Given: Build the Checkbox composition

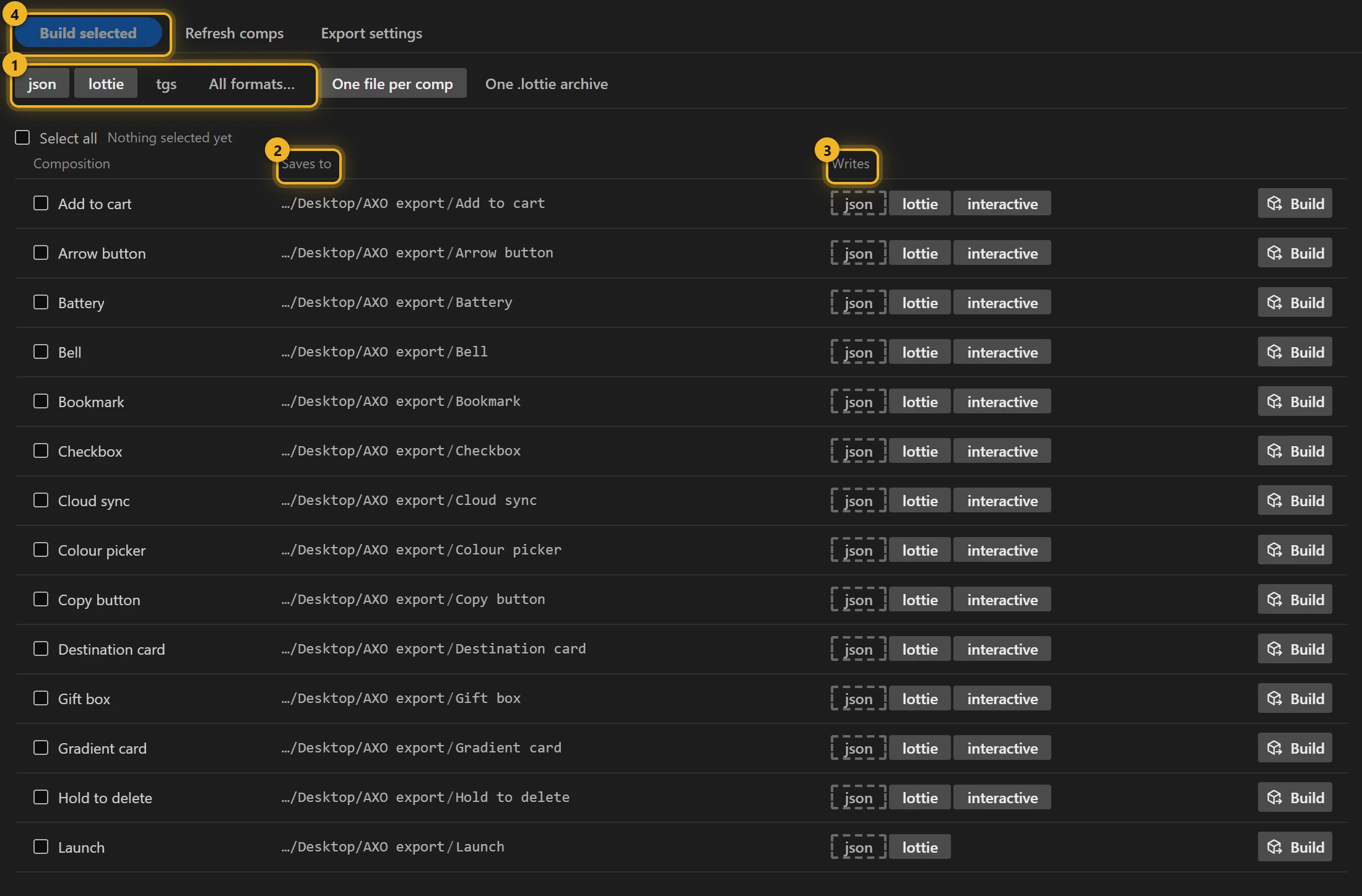Looking at the screenshot, I should pos(1295,451).
